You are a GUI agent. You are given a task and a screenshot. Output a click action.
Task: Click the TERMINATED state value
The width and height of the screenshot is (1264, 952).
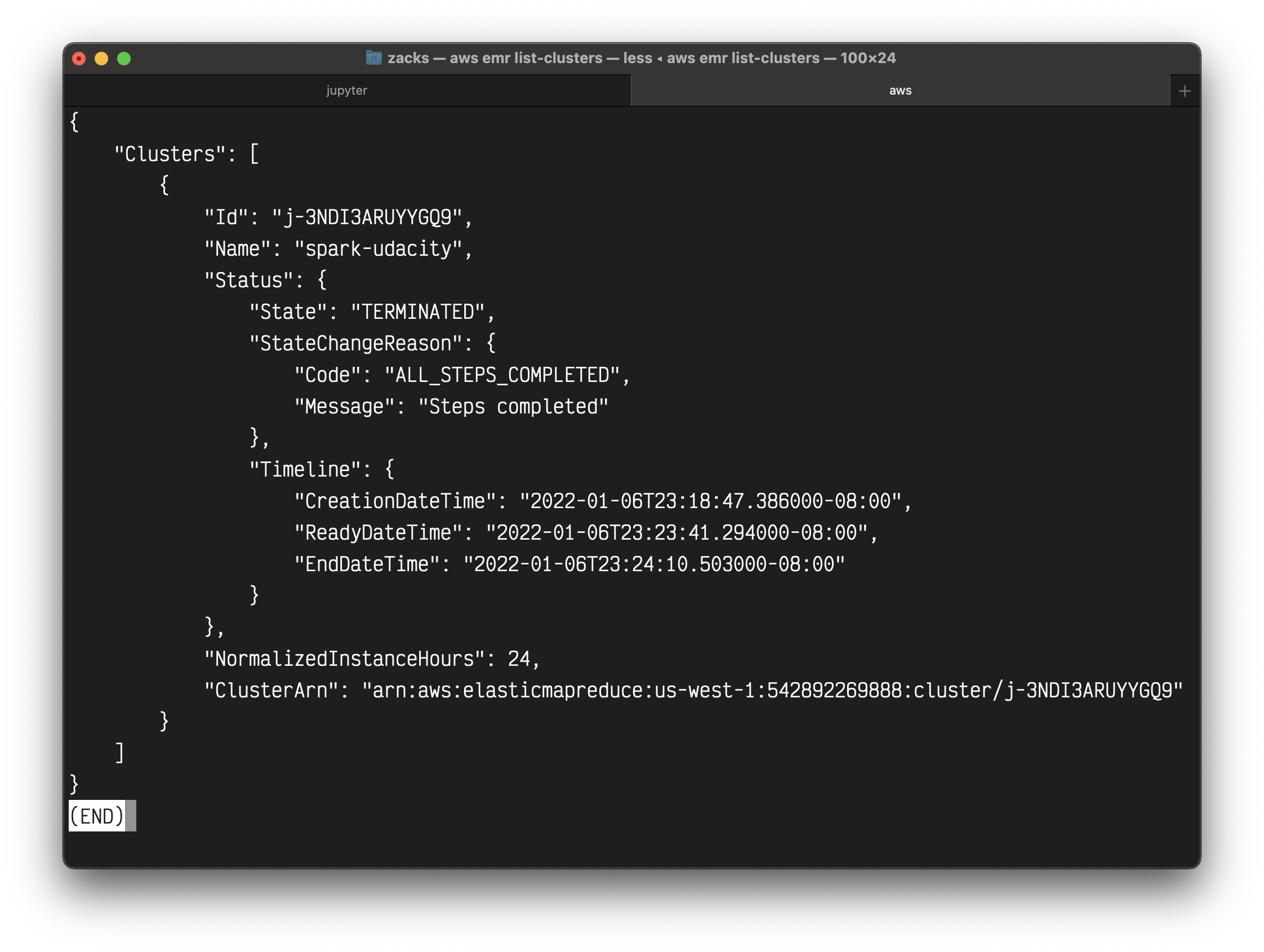pos(422,313)
